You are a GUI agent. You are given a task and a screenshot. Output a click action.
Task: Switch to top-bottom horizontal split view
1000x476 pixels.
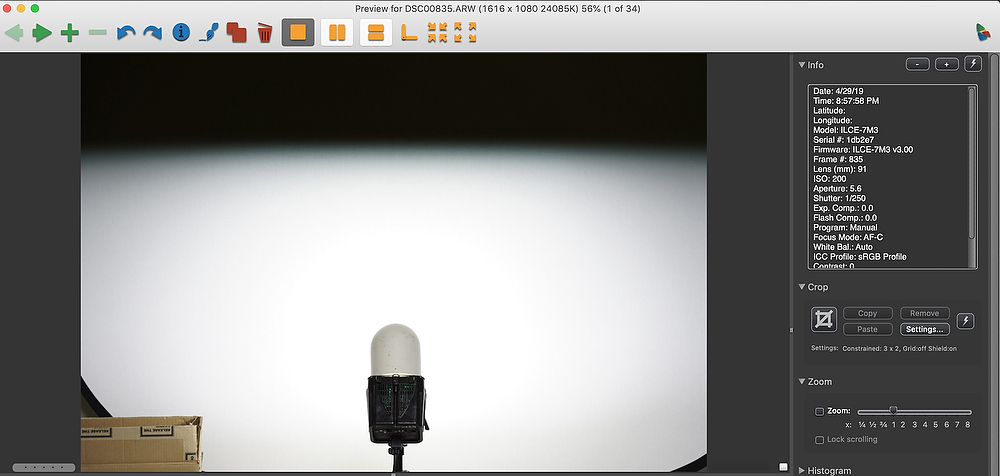click(376, 32)
